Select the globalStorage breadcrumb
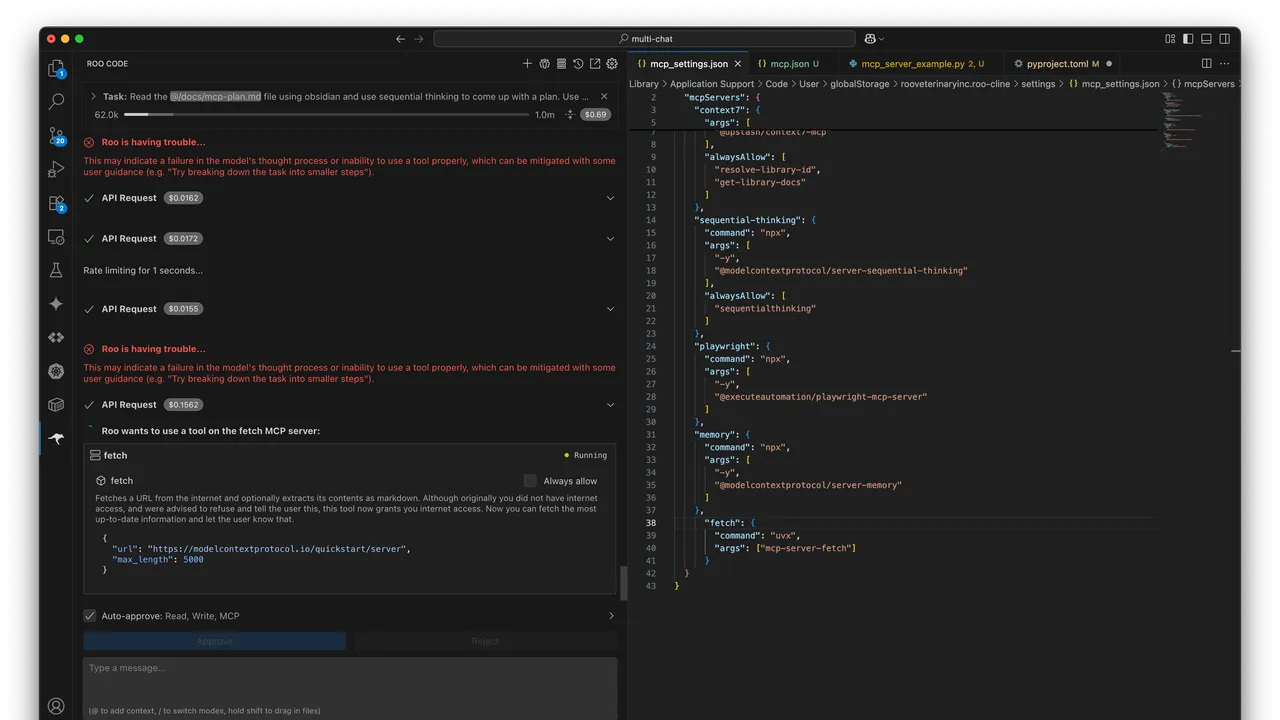Viewport: 1280px width, 720px height. [x=859, y=84]
